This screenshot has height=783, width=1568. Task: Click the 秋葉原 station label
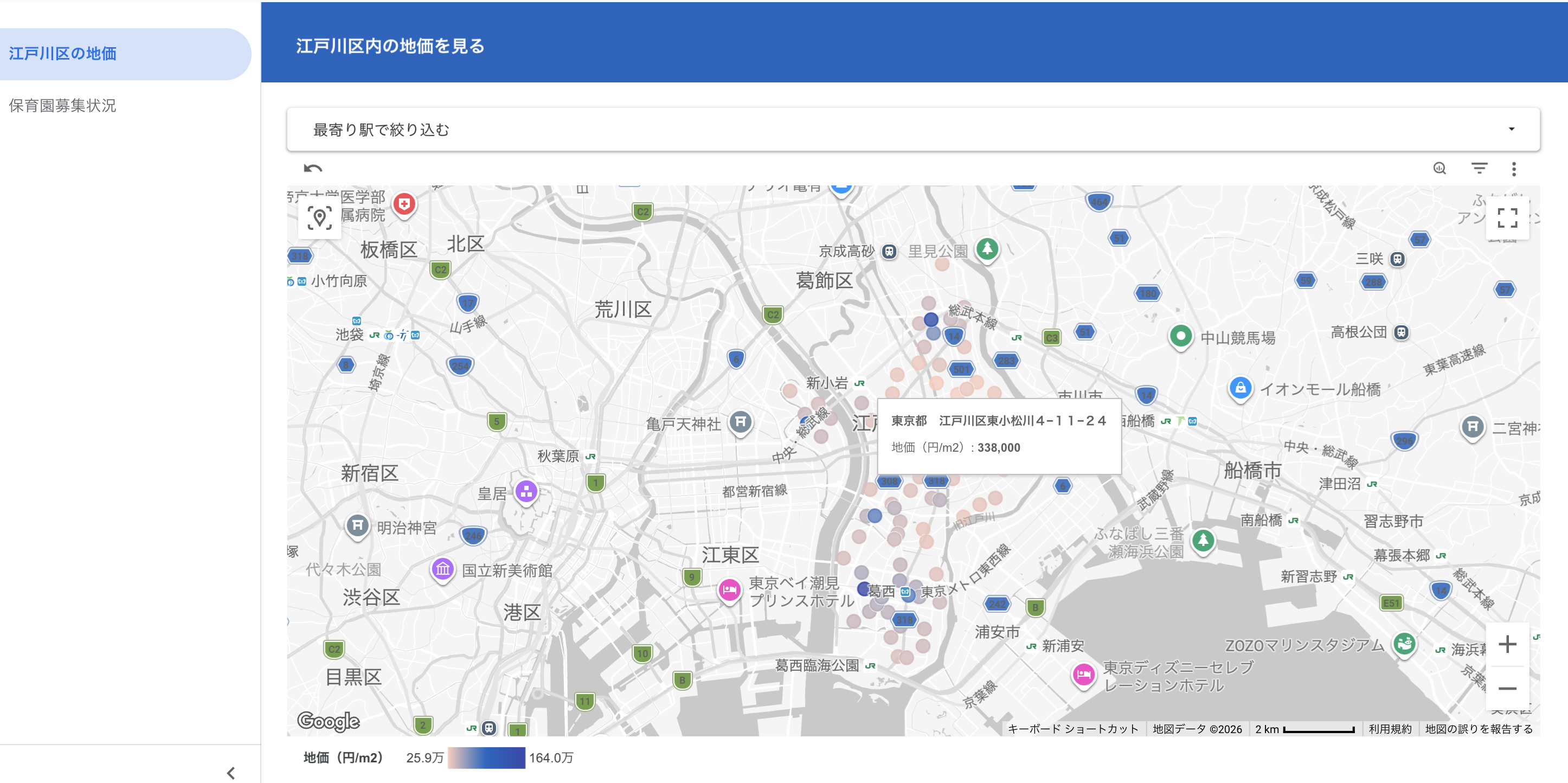(558, 456)
